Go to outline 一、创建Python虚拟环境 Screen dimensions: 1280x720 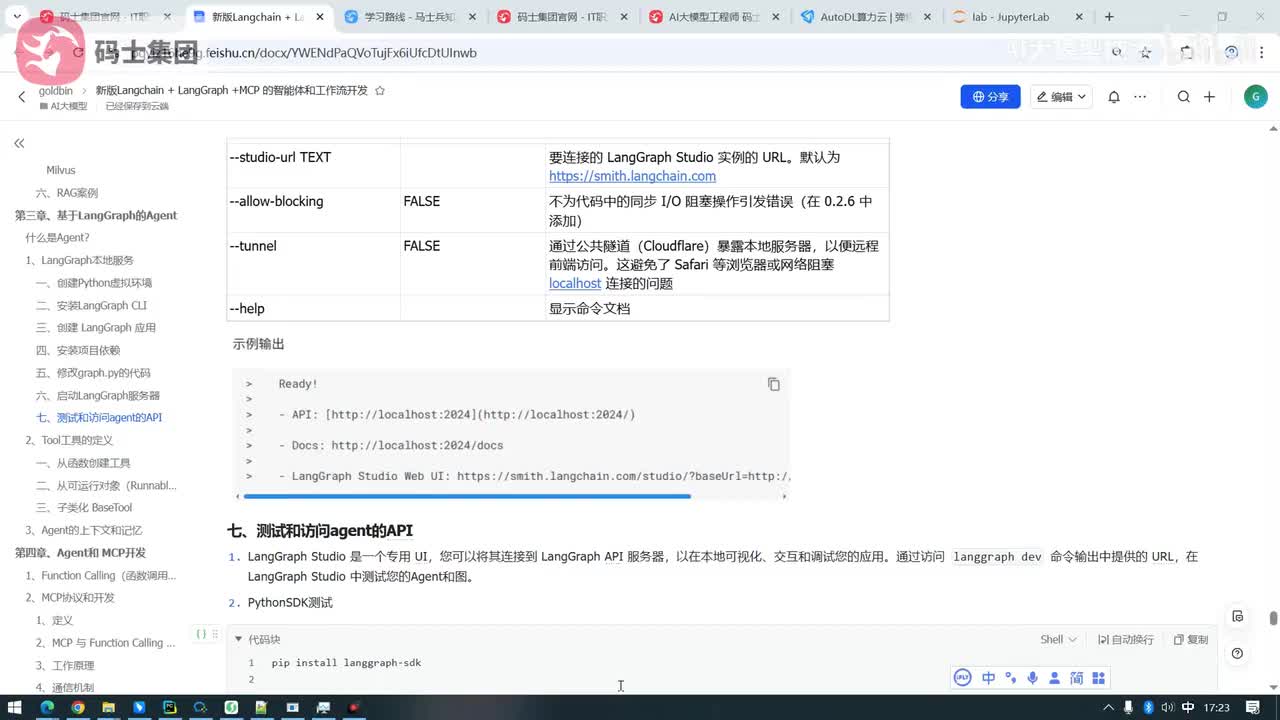click(94, 283)
